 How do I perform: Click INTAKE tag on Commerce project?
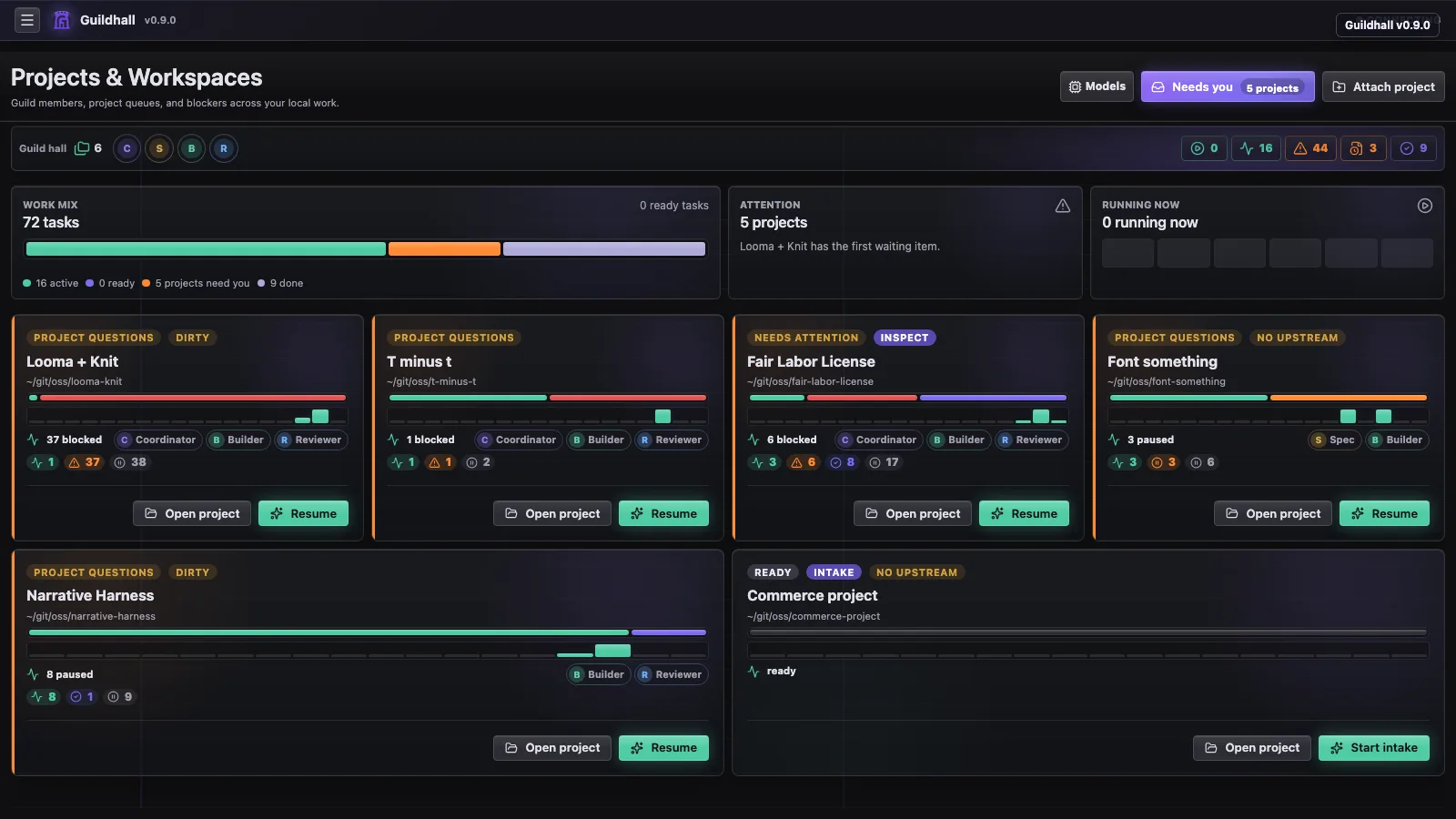click(x=834, y=572)
